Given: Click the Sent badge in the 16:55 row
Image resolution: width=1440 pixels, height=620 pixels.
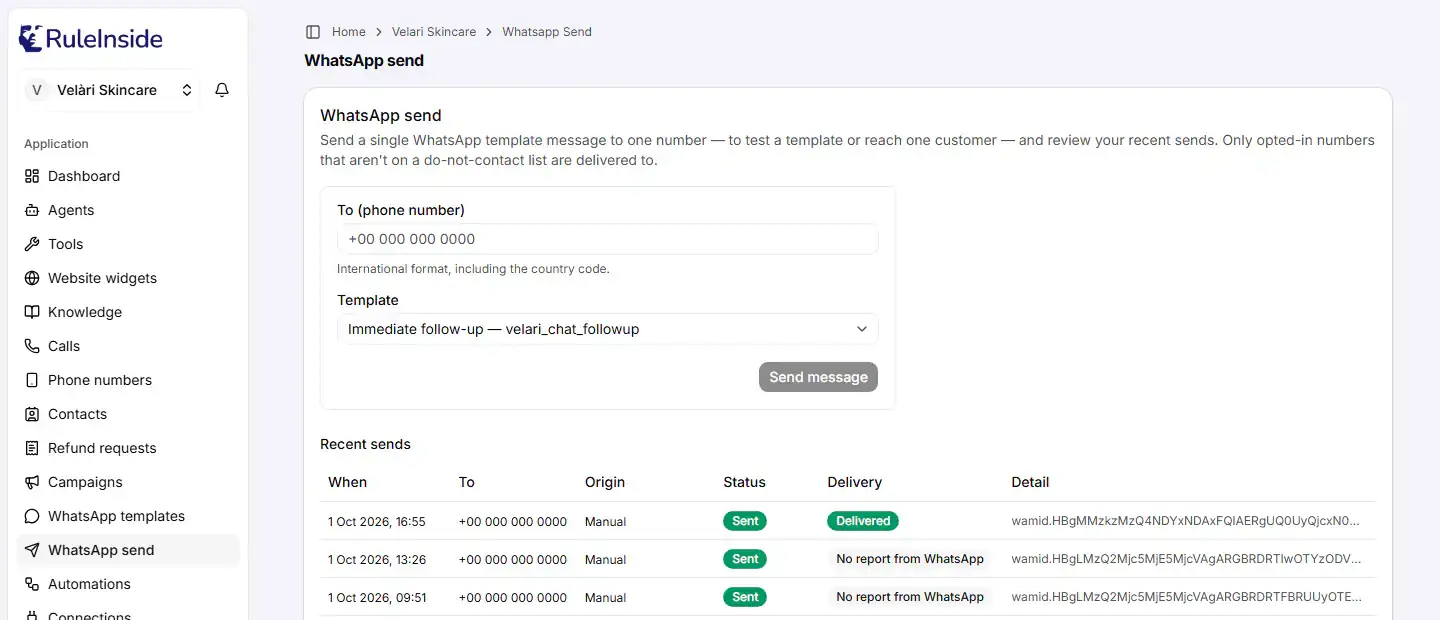Looking at the screenshot, I should (745, 521).
